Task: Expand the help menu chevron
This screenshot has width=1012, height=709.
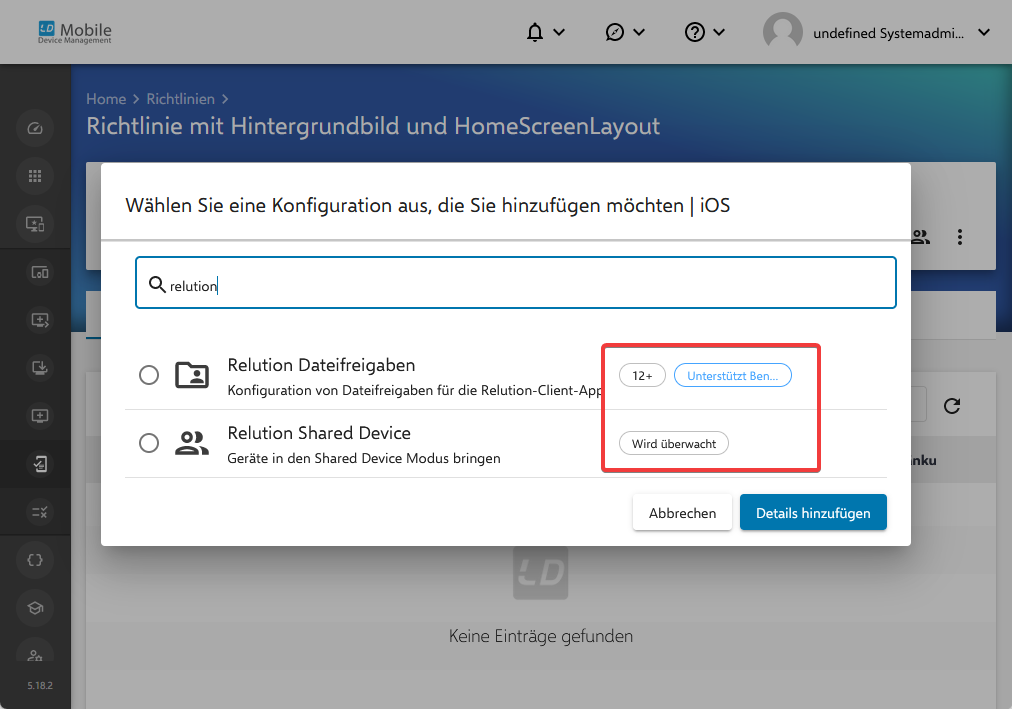Action: point(719,32)
